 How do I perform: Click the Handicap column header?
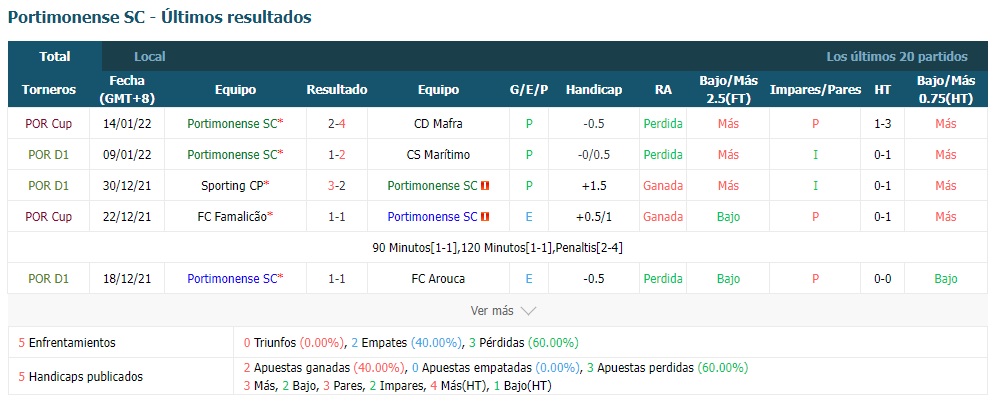click(593, 89)
